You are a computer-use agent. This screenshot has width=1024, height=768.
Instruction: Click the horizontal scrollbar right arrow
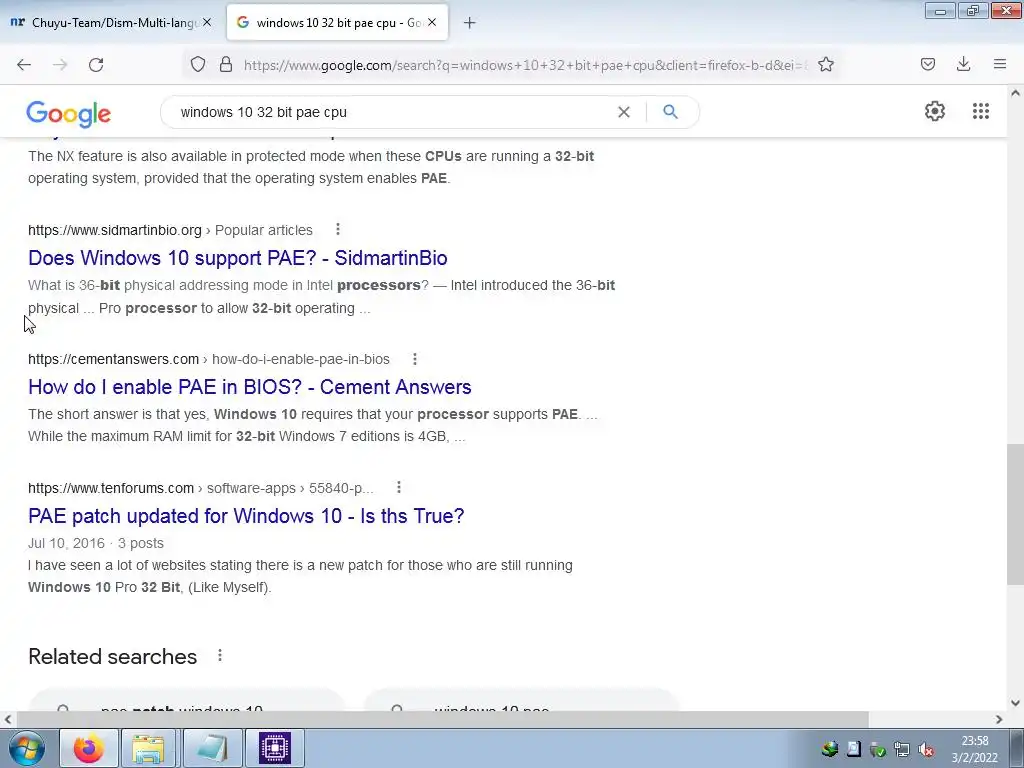click(x=999, y=720)
